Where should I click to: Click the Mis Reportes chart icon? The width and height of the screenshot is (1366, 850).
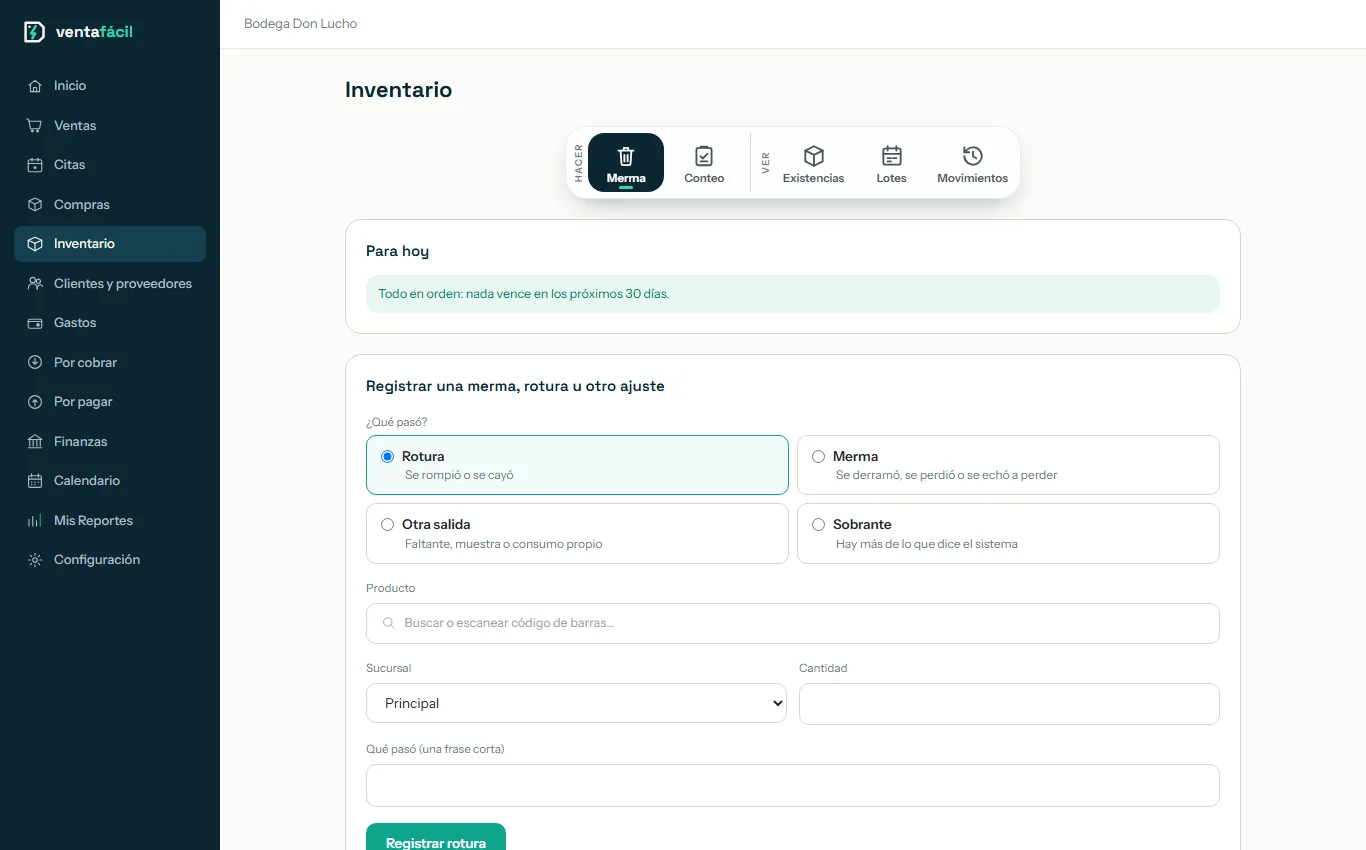[x=35, y=521]
